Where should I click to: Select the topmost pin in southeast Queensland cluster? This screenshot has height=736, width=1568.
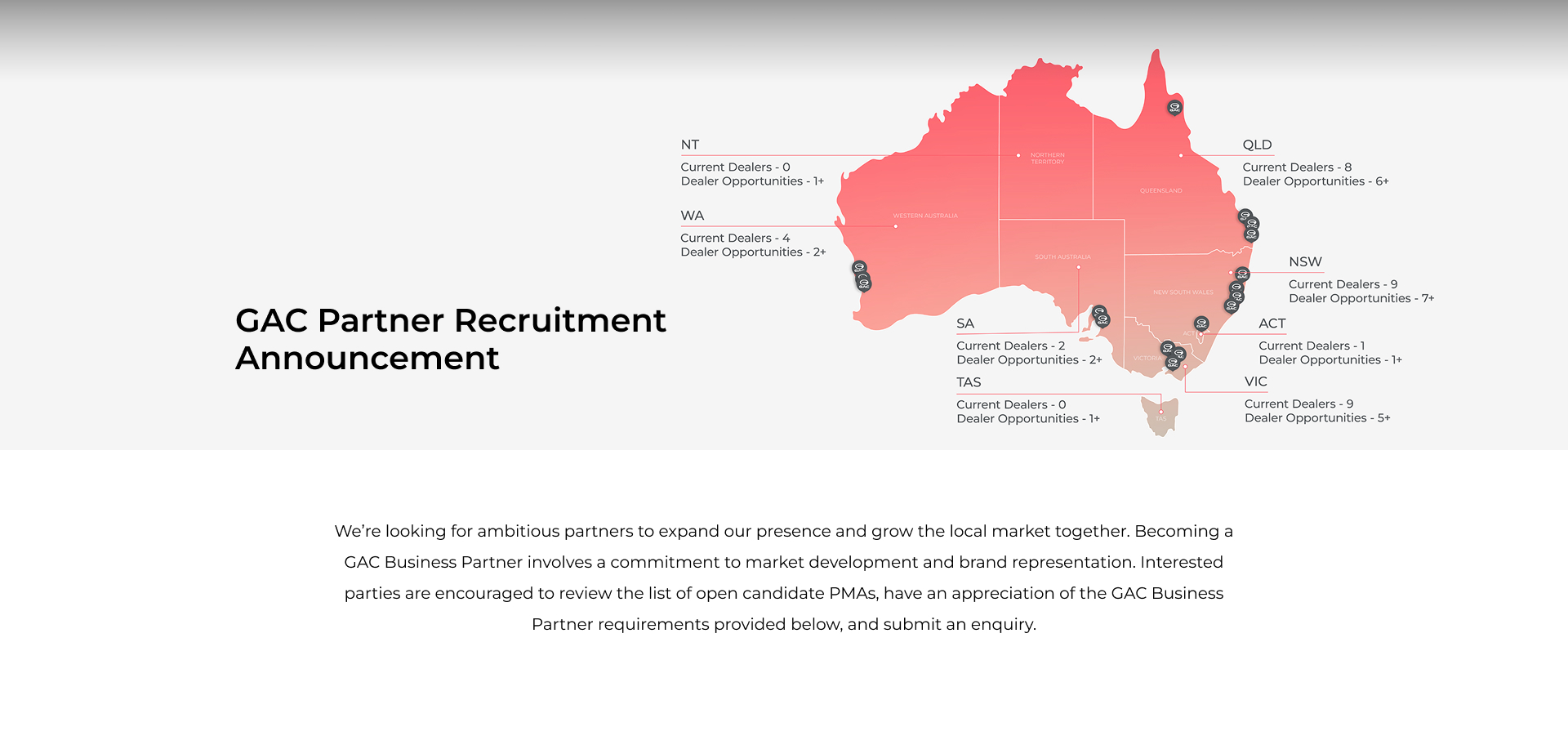(1245, 216)
